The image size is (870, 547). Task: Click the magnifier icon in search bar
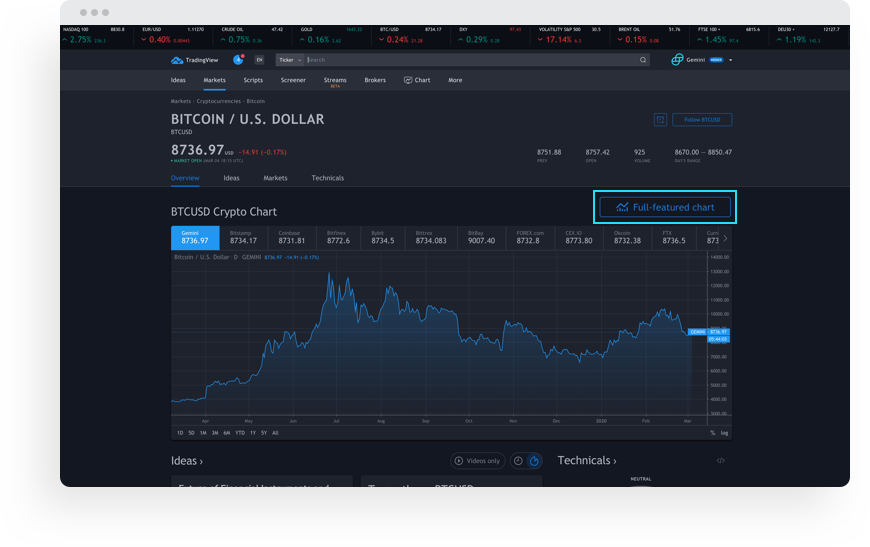point(643,60)
